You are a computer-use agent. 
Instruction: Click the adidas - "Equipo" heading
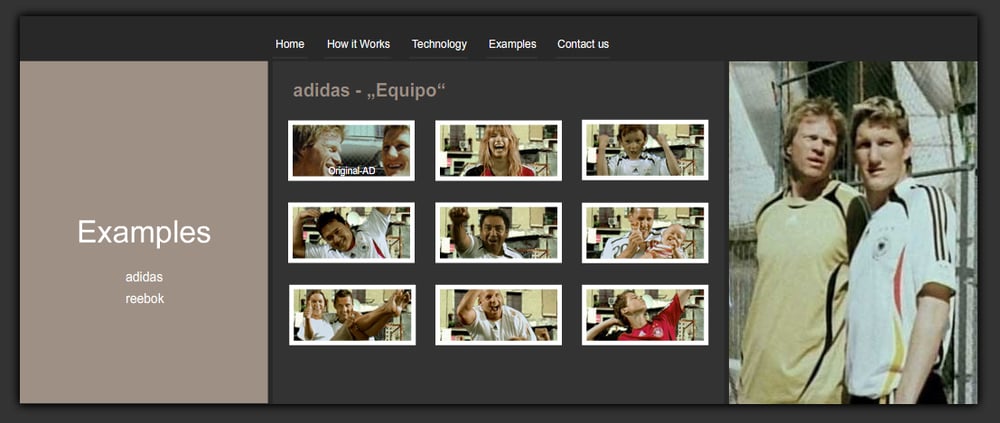point(369,91)
